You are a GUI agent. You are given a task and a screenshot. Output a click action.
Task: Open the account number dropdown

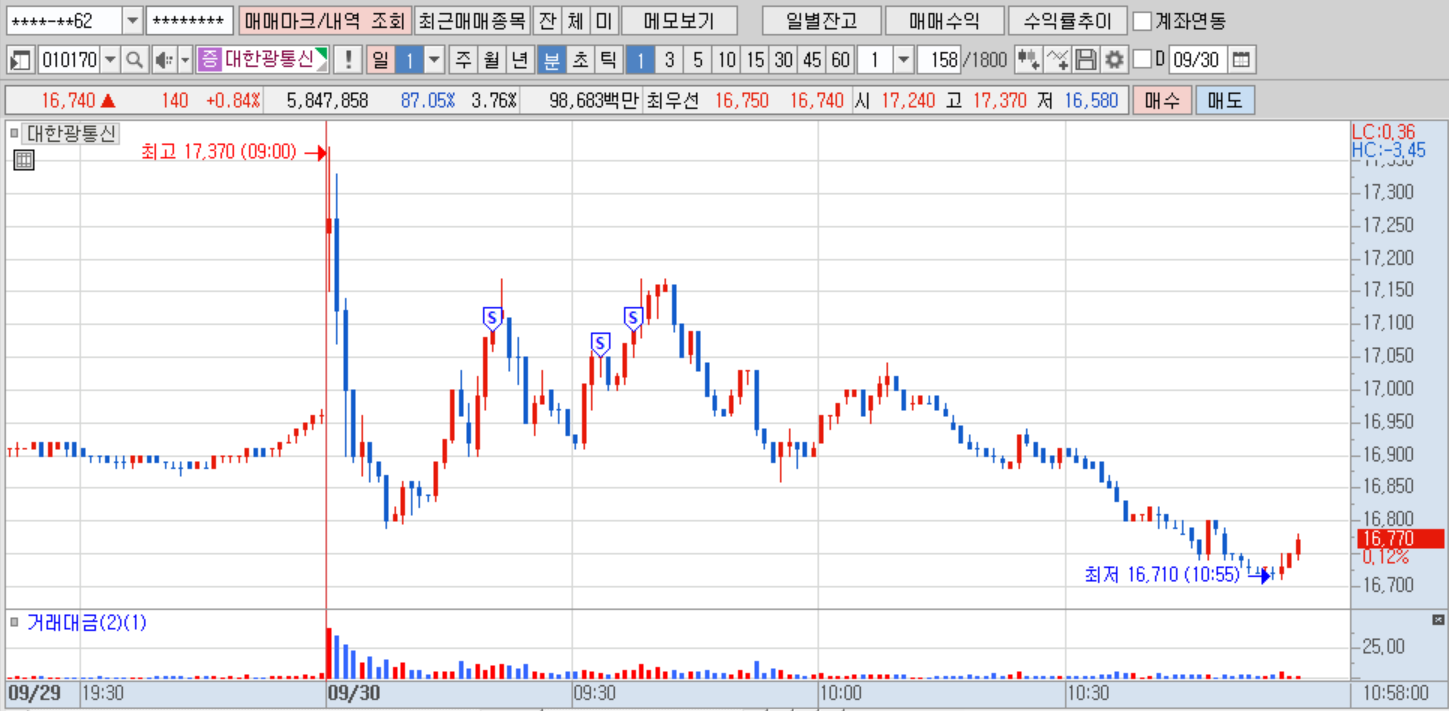pyautogui.click(x=133, y=21)
